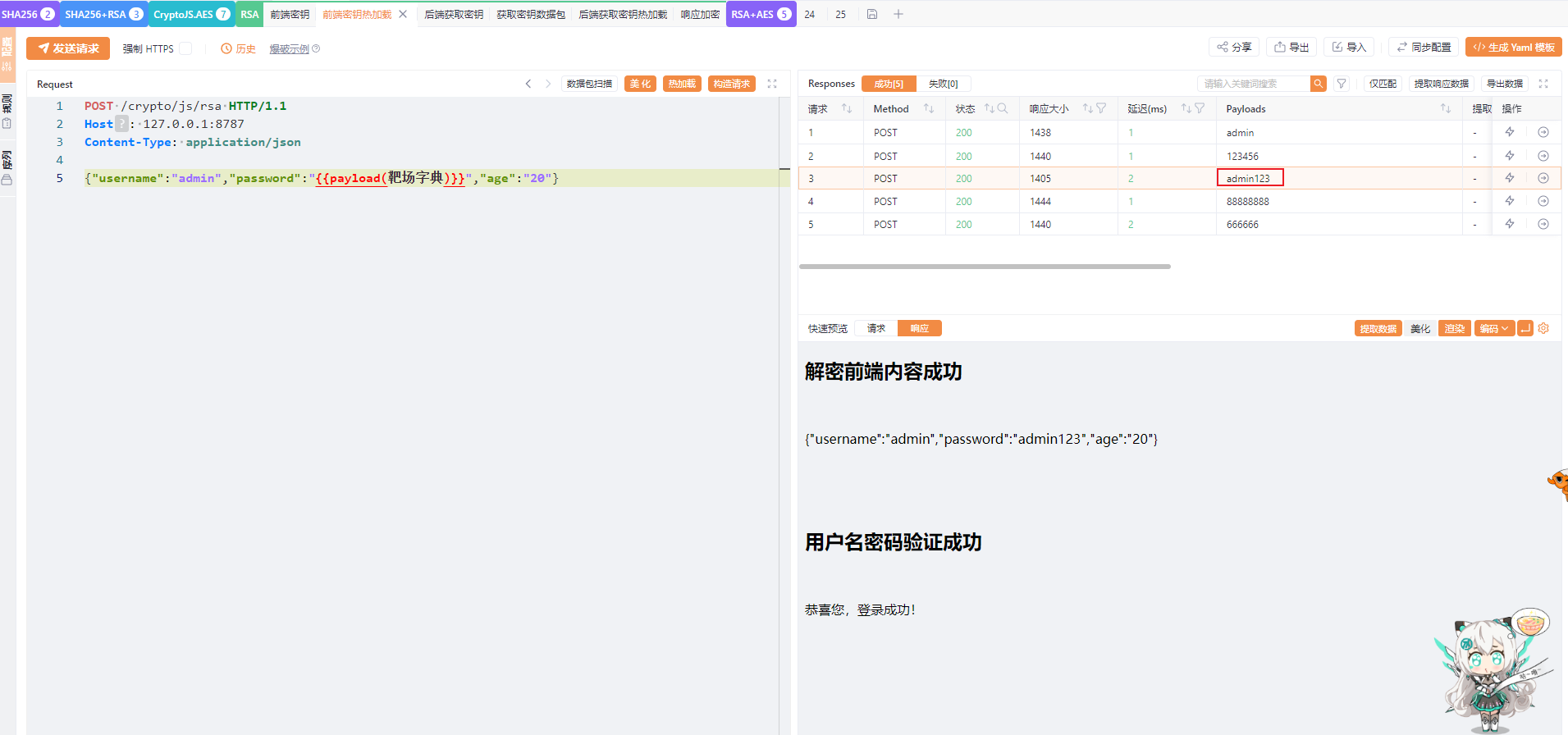Sort the 状态 status column
This screenshot has height=735, width=1568.
pyautogui.click(x=990, y=108)
